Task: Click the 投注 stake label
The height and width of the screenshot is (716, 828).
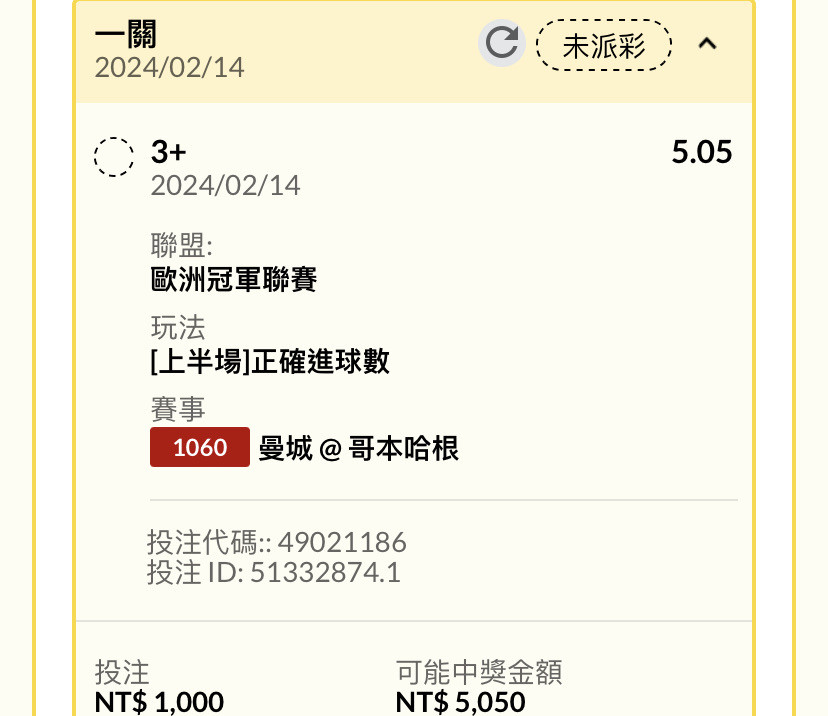Action: [122, 672]
